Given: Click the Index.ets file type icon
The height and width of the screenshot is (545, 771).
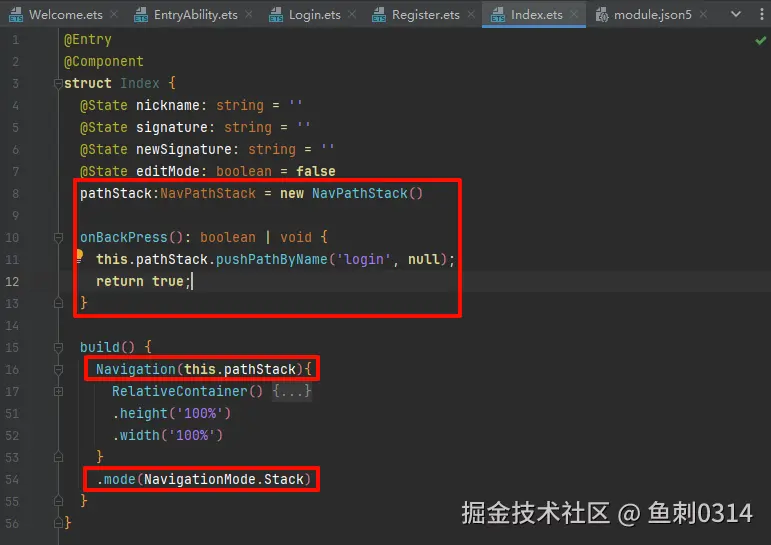Looking at the screenshot, I should 498,15.
